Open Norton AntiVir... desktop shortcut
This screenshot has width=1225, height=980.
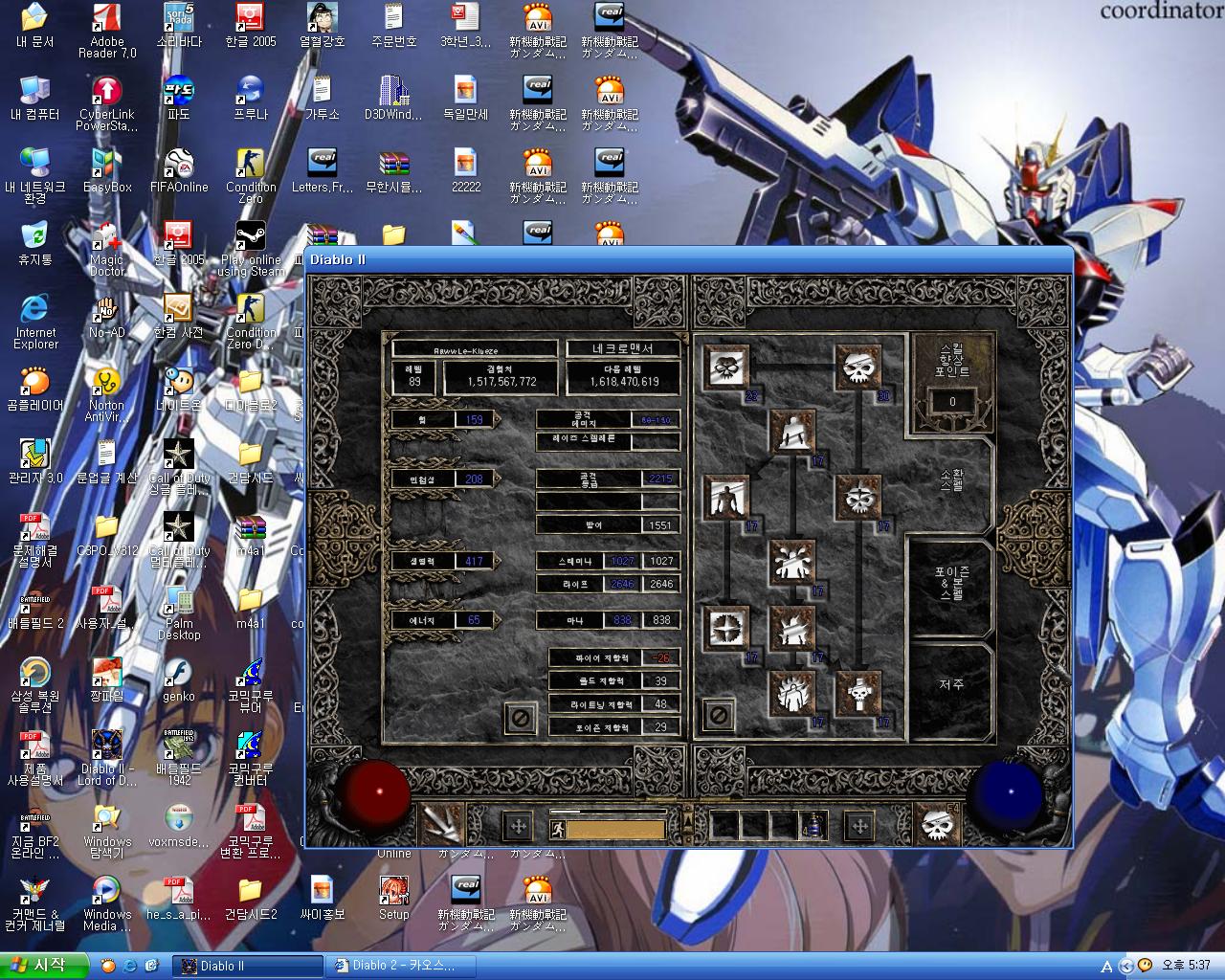(107, 394)
